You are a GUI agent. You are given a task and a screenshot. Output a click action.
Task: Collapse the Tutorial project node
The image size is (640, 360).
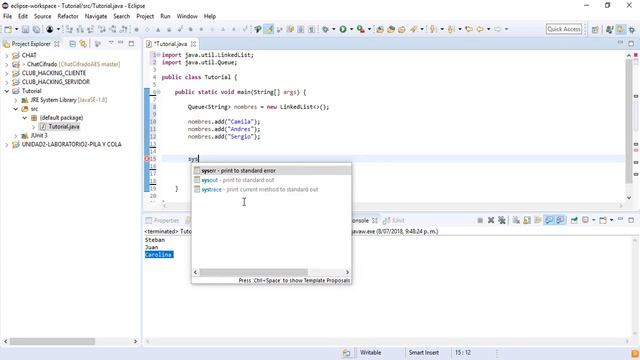point(7,91)
